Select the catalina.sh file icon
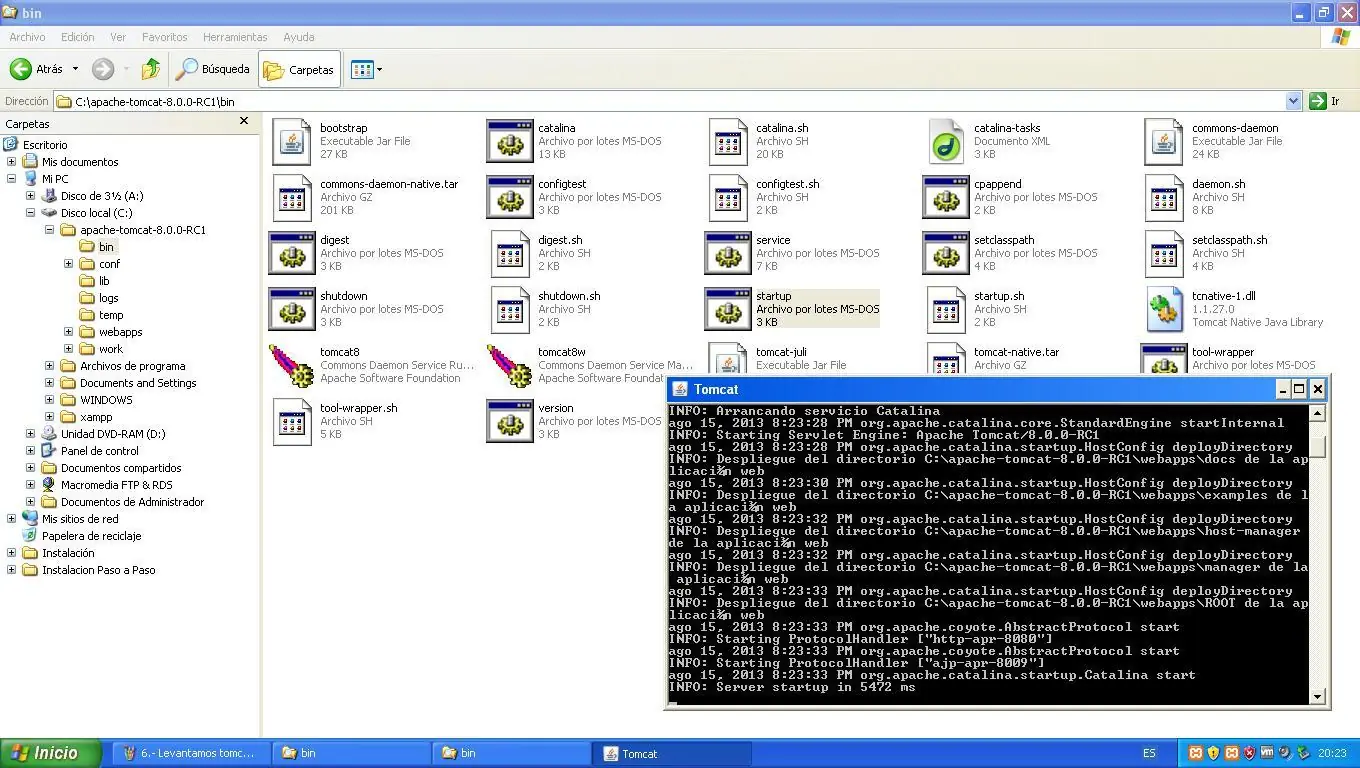The height and width of the screenshot is (768, 1360). tap(728, 142)
